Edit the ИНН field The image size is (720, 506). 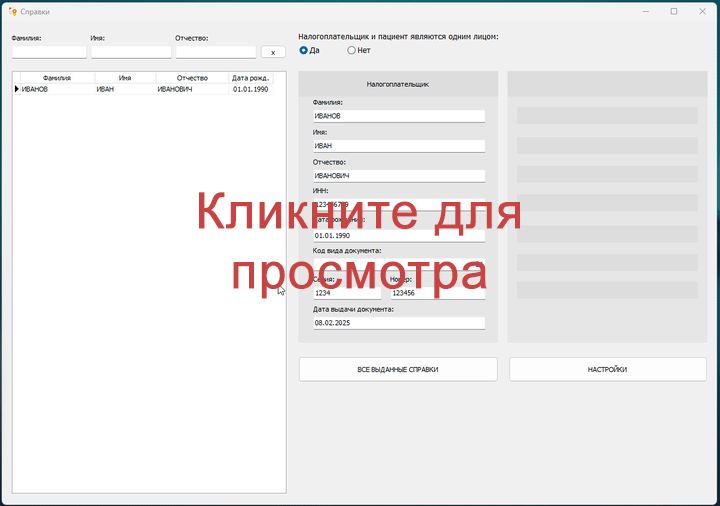coord(399,204)
